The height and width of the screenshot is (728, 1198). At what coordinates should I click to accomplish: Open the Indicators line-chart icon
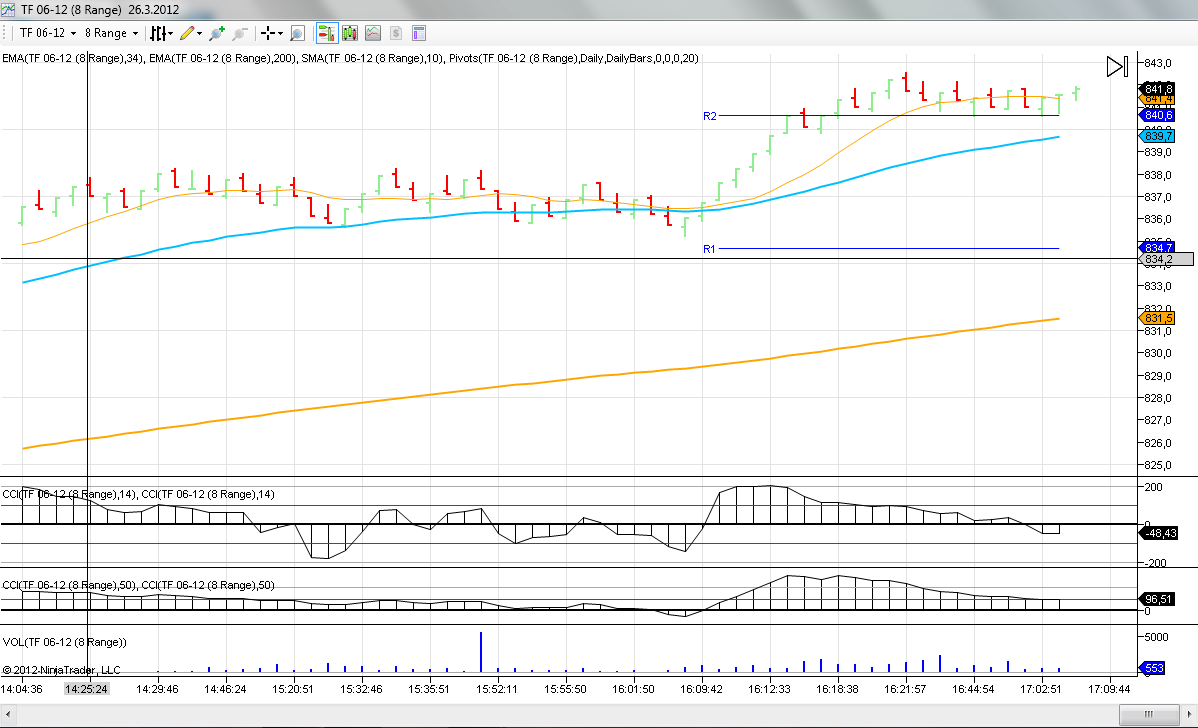(x=373, y=33)
